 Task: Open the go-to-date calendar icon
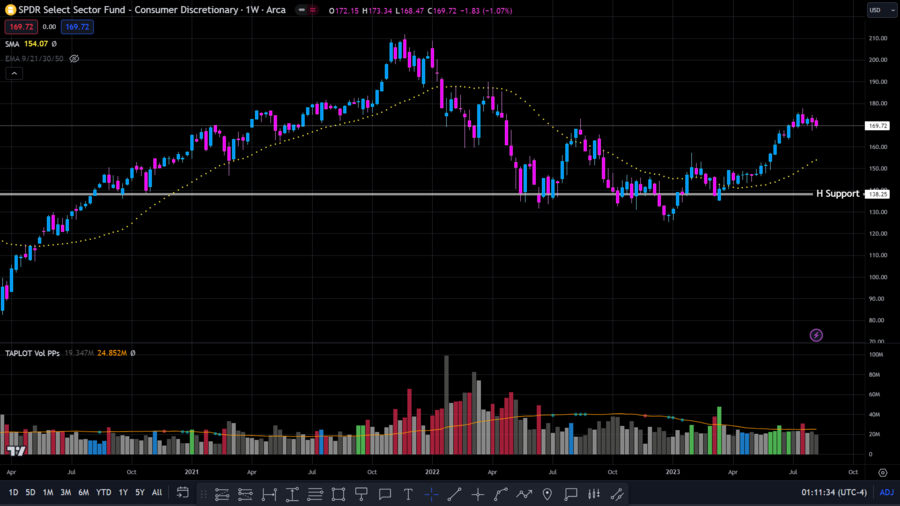click(x=183, y=493)
